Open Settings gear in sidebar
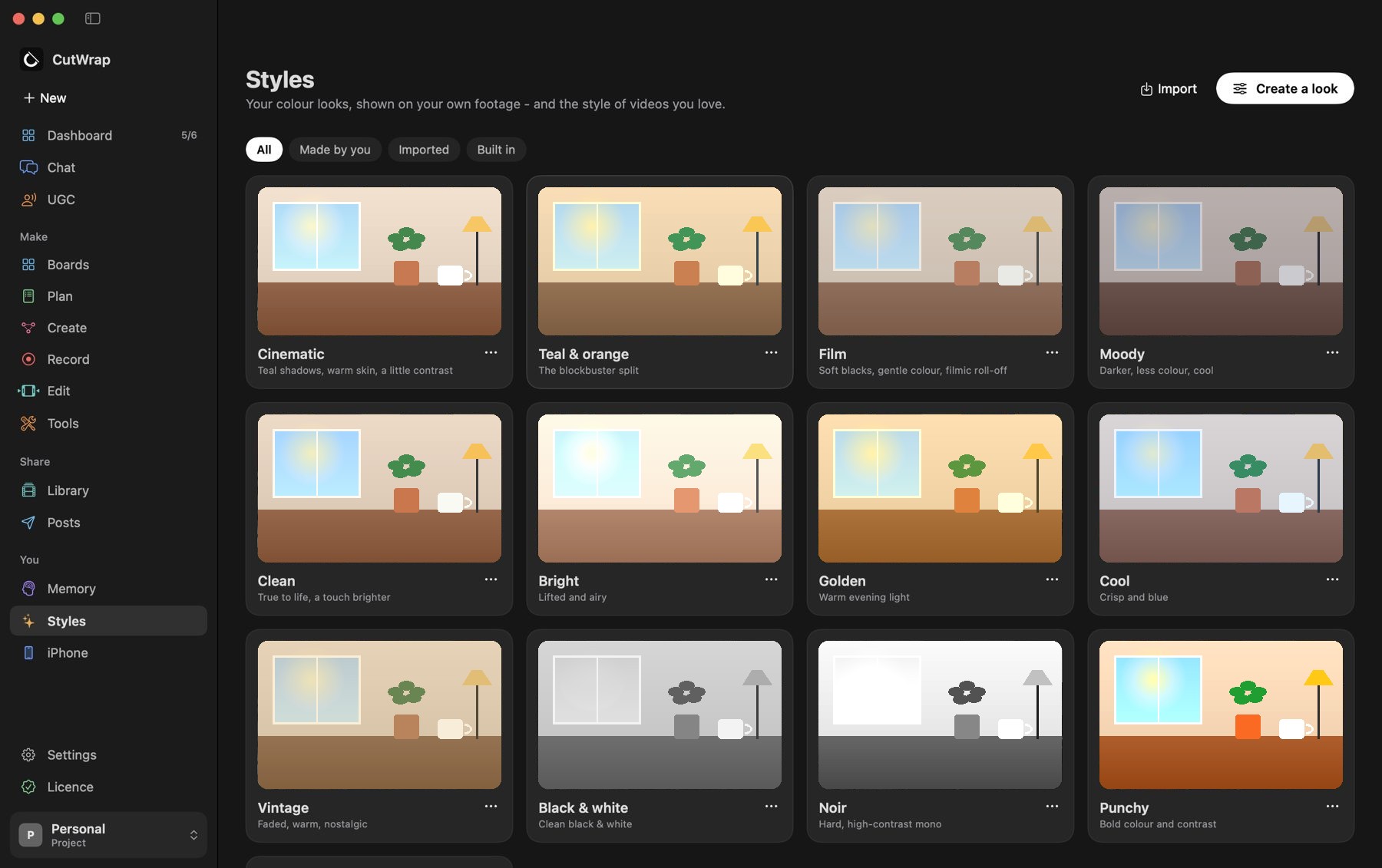 point(28,755)
